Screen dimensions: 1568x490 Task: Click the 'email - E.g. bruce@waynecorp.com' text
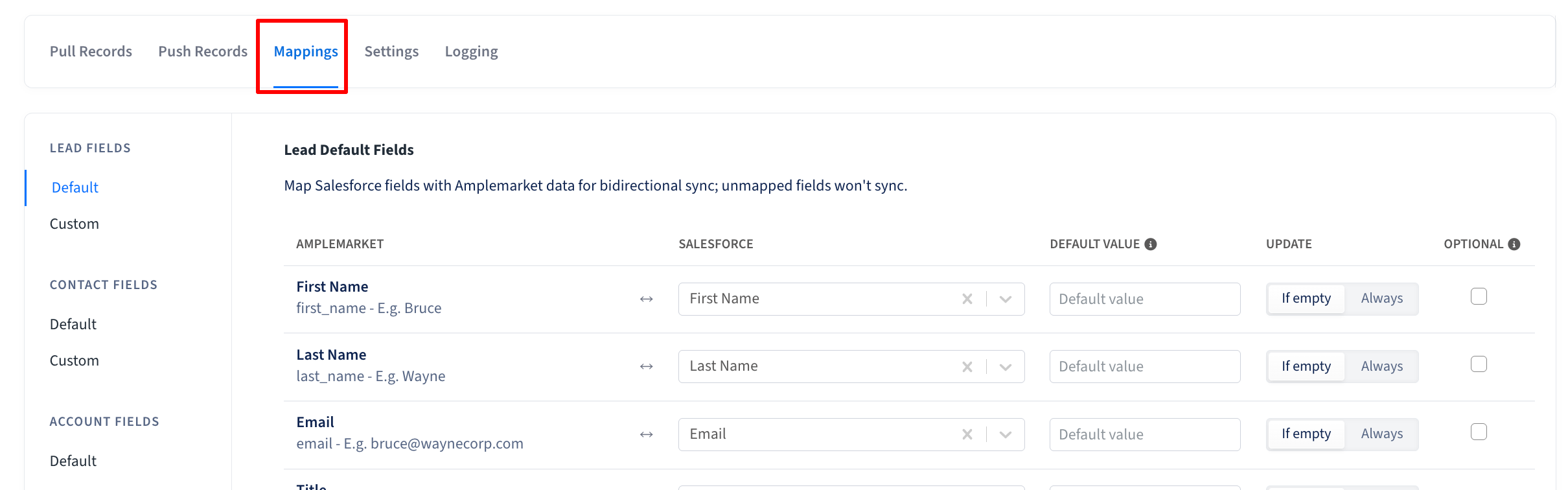point(409,444)
